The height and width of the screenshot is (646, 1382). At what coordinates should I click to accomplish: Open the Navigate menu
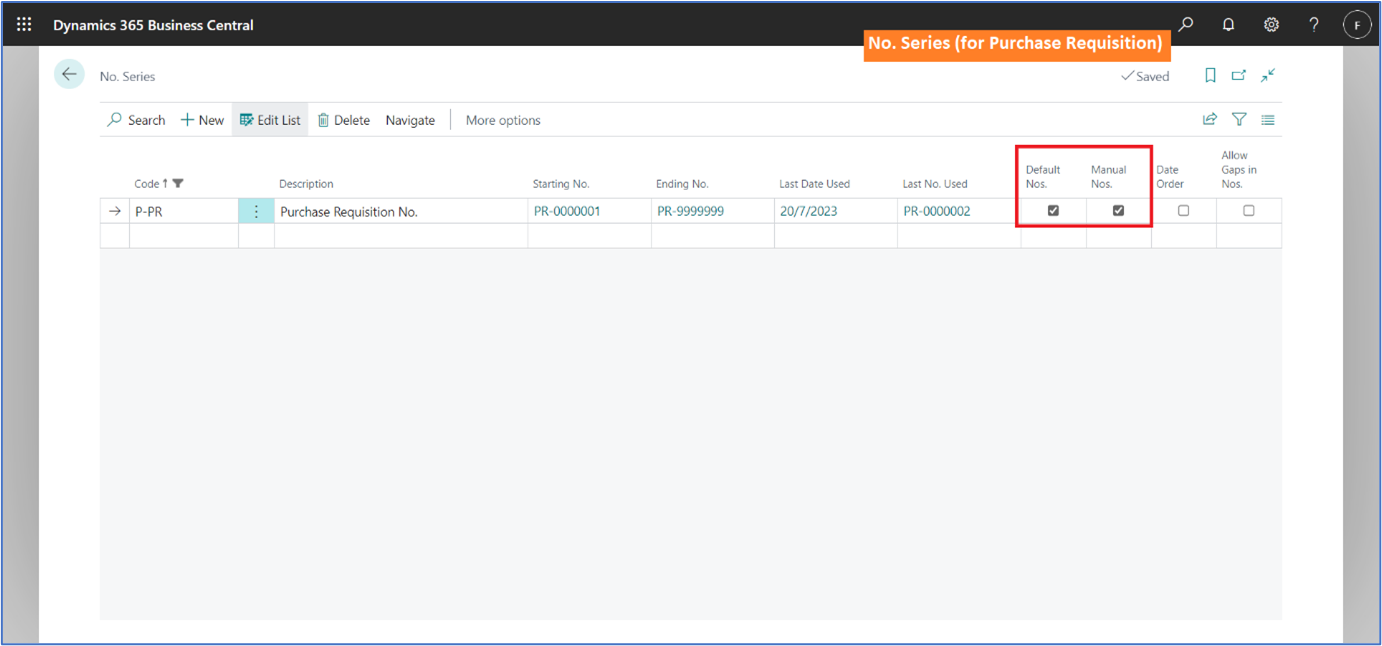410,120
